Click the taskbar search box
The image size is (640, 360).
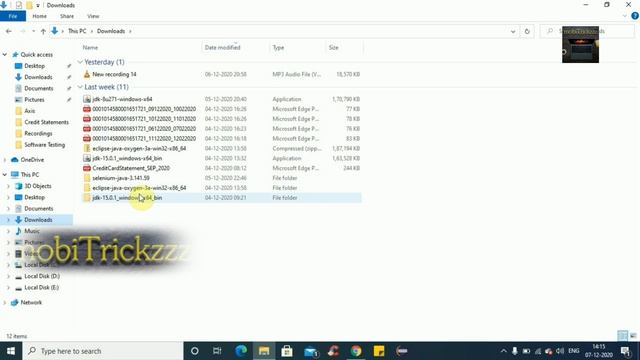click(103, 351)
